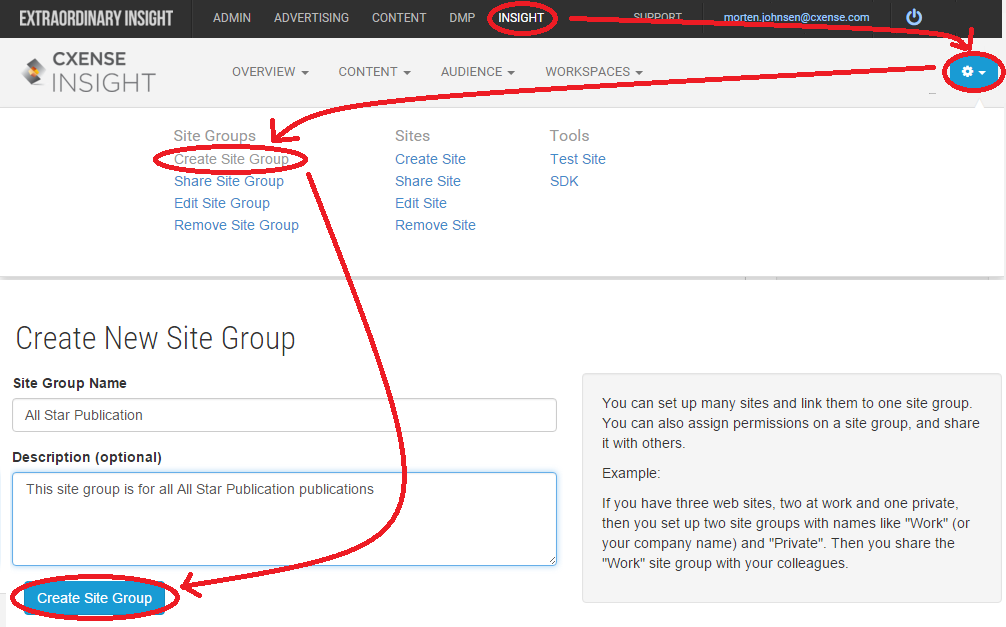Screen dimensions: 1006x627
Task: Click the Cxense Insight logo
Action: point(89,72)
